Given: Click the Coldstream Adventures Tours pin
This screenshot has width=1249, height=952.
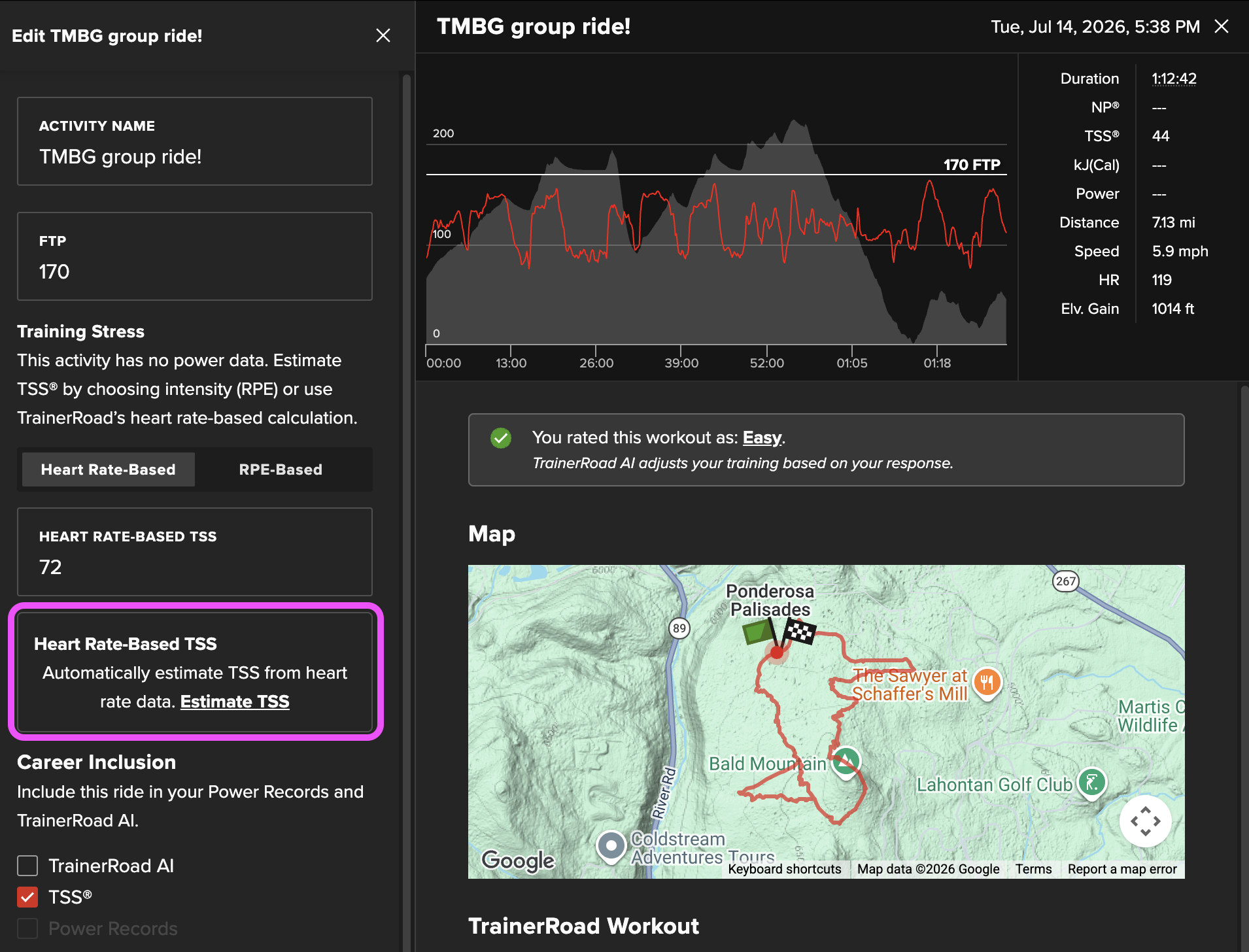Looking at the screenshot, I should pyautogui.click(x=611, y=846).
